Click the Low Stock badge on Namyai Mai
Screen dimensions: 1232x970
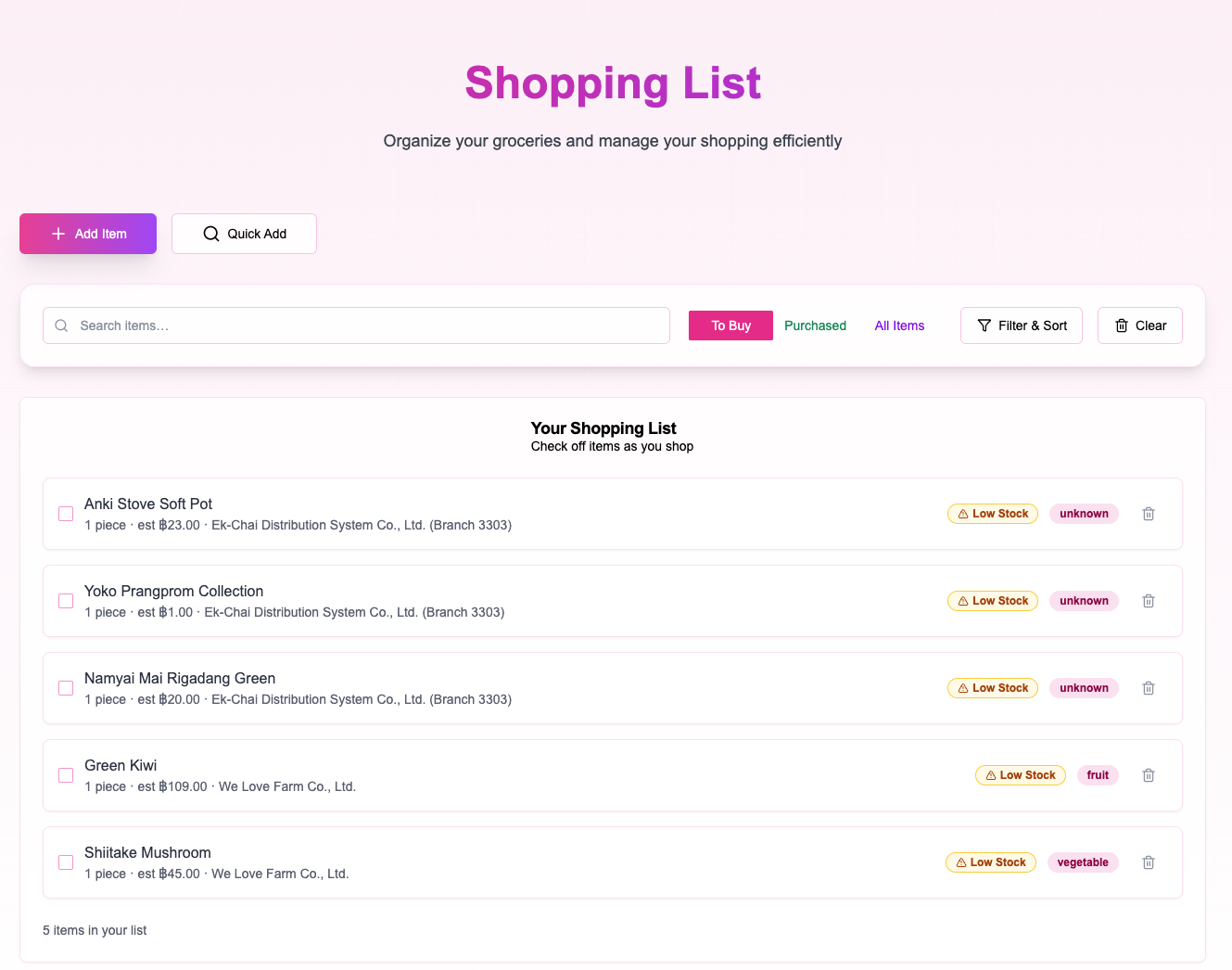(x=993, y=688)
